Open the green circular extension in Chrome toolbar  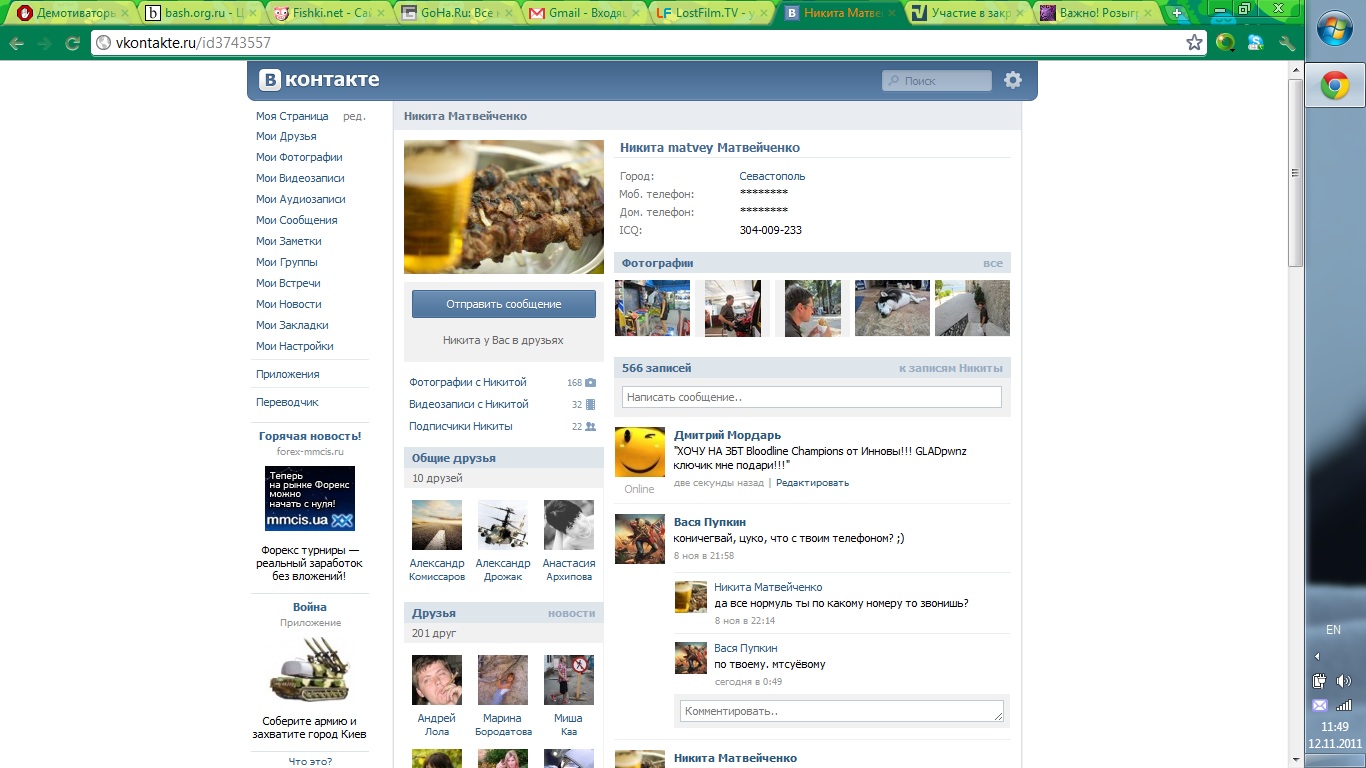click(1225, 43)
